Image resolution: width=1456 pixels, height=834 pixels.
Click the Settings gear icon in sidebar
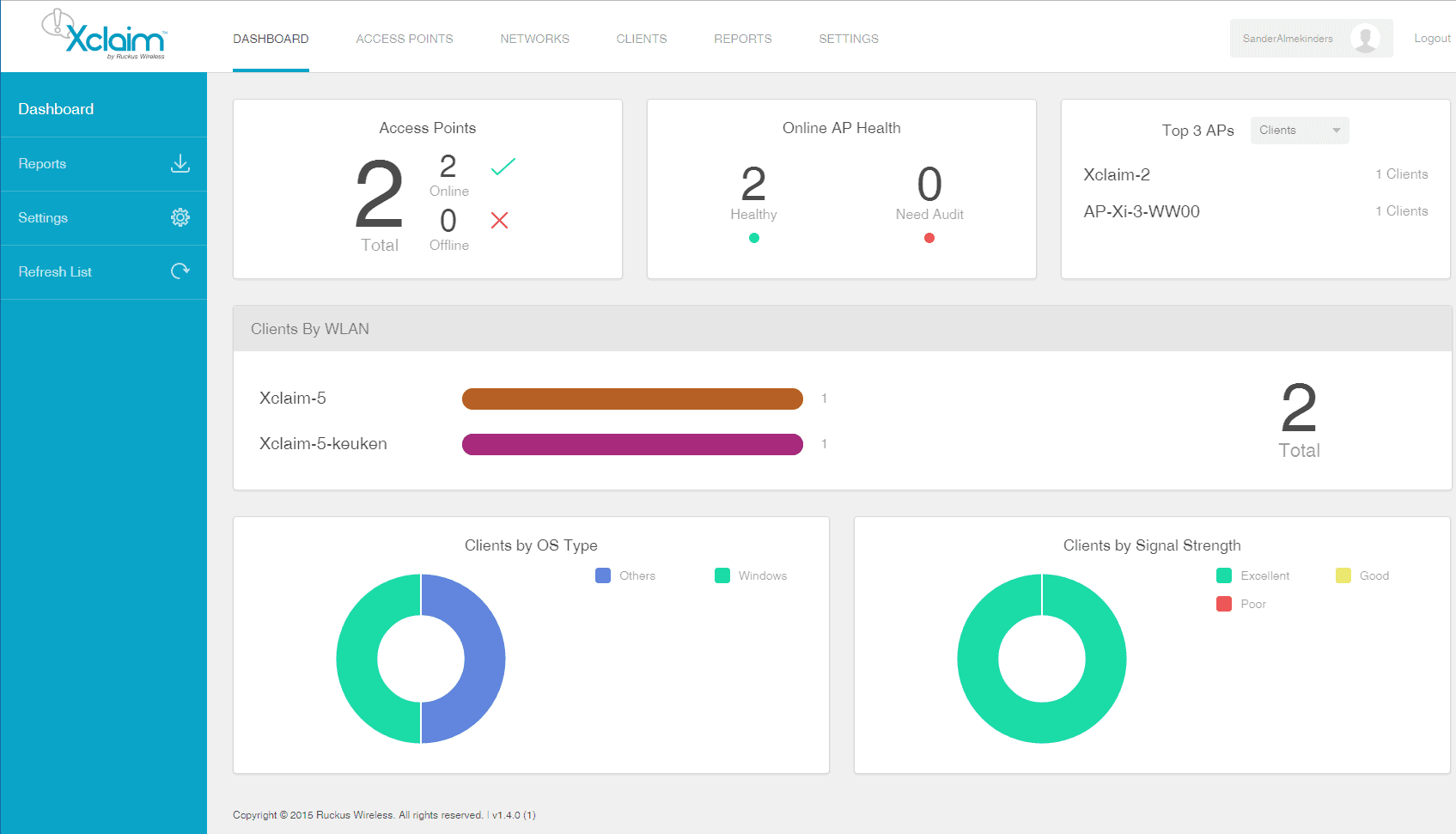coord(180,217)
